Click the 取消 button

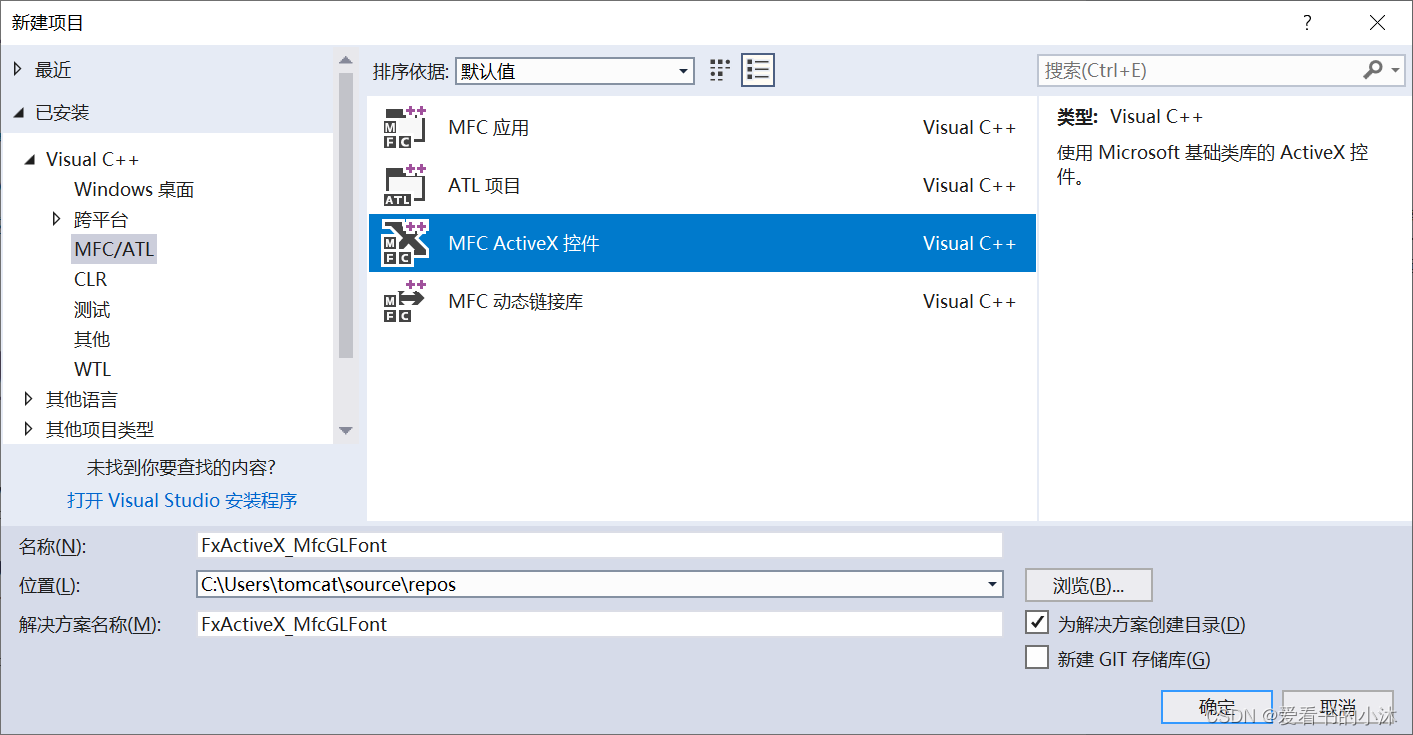(x=1338, y=706)
